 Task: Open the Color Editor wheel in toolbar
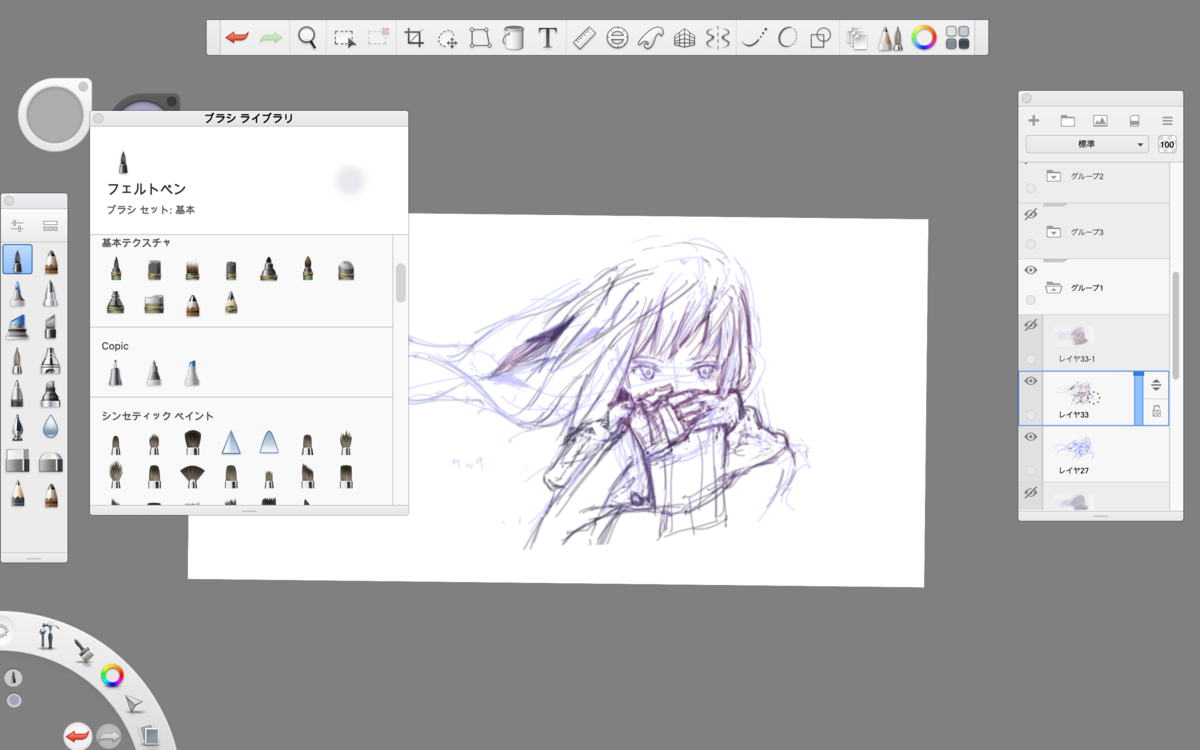[x=924, y=38]
